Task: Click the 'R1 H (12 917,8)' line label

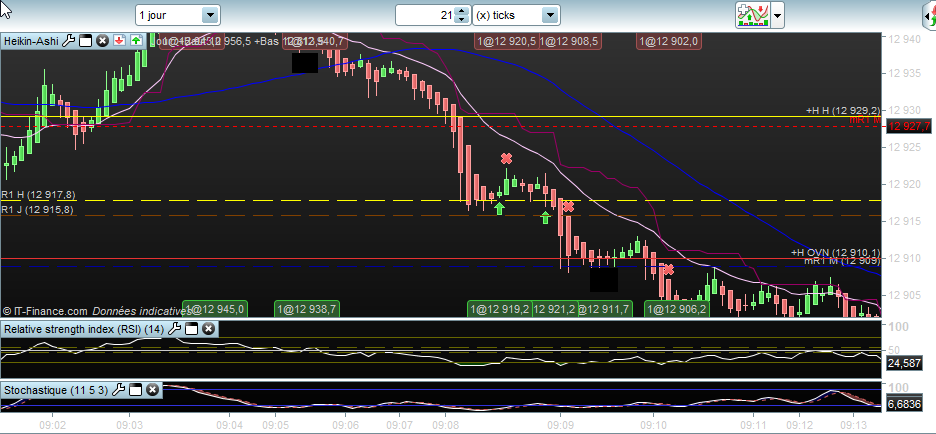Action: point(38,195)
